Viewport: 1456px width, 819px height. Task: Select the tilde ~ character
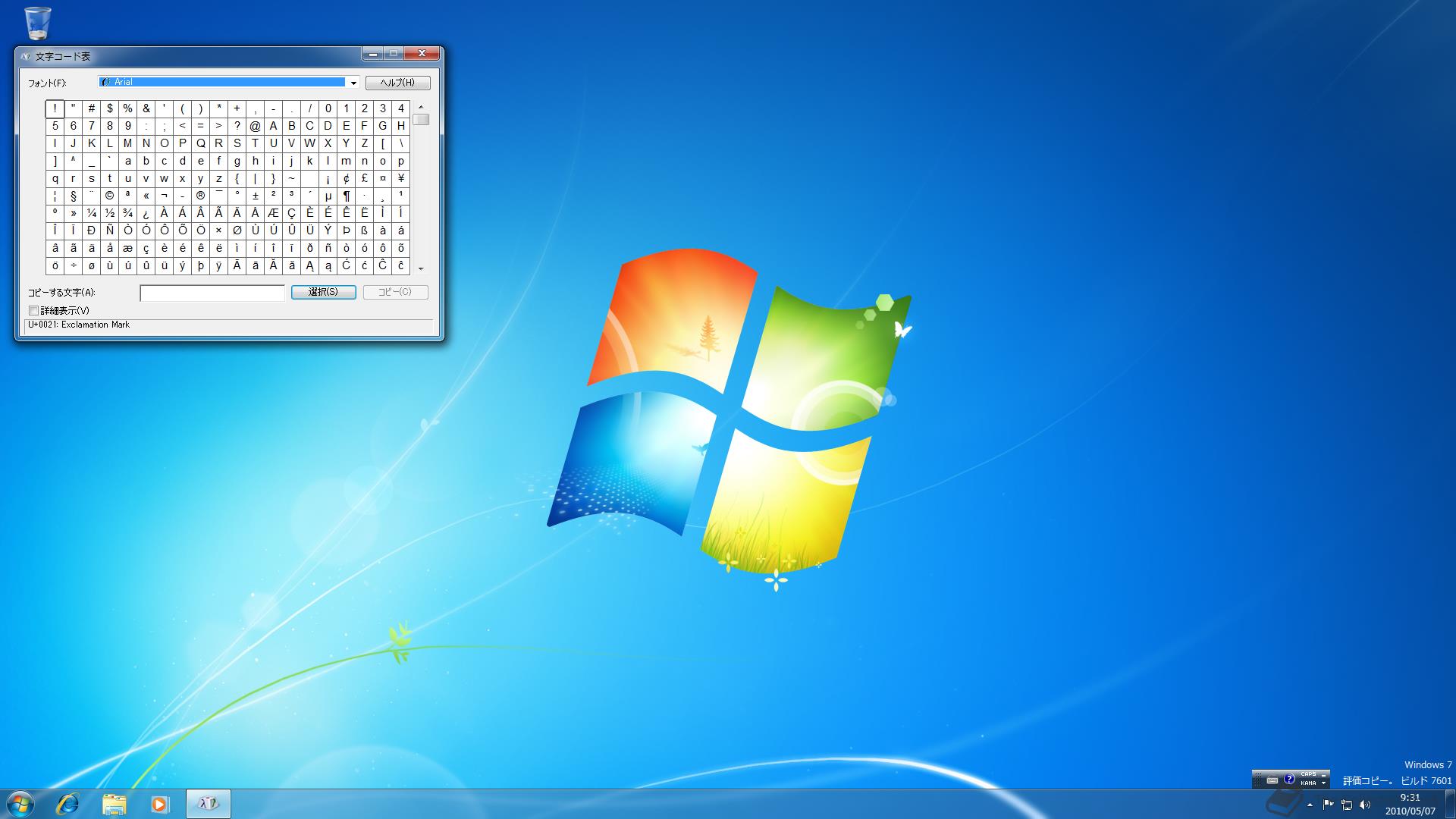(x=292, y=178)
